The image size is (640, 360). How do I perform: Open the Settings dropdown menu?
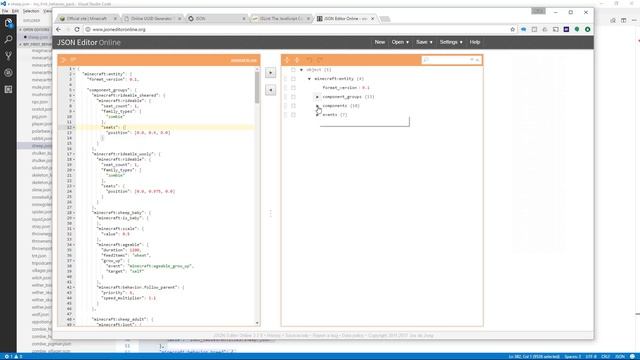pos(451,42)
